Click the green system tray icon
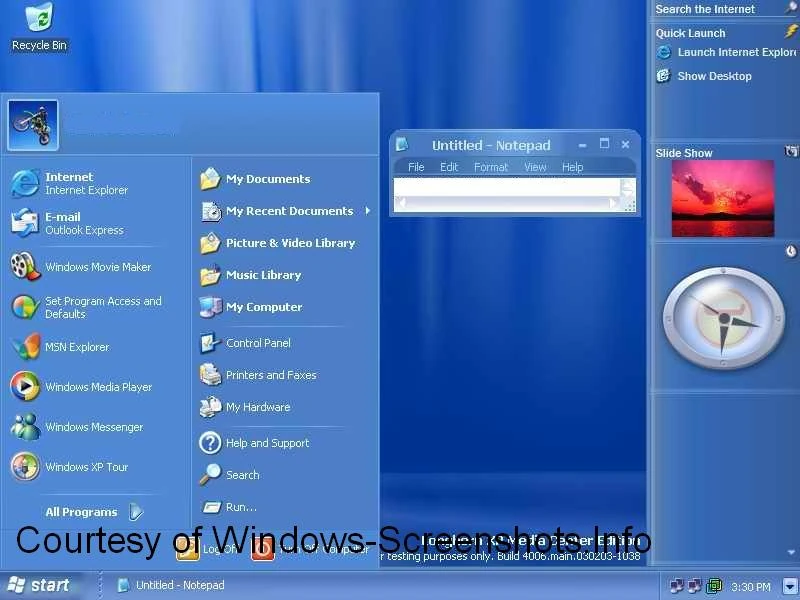Viewport: 800px width, 600px height. pyautogui.click(x=714, y=586)
